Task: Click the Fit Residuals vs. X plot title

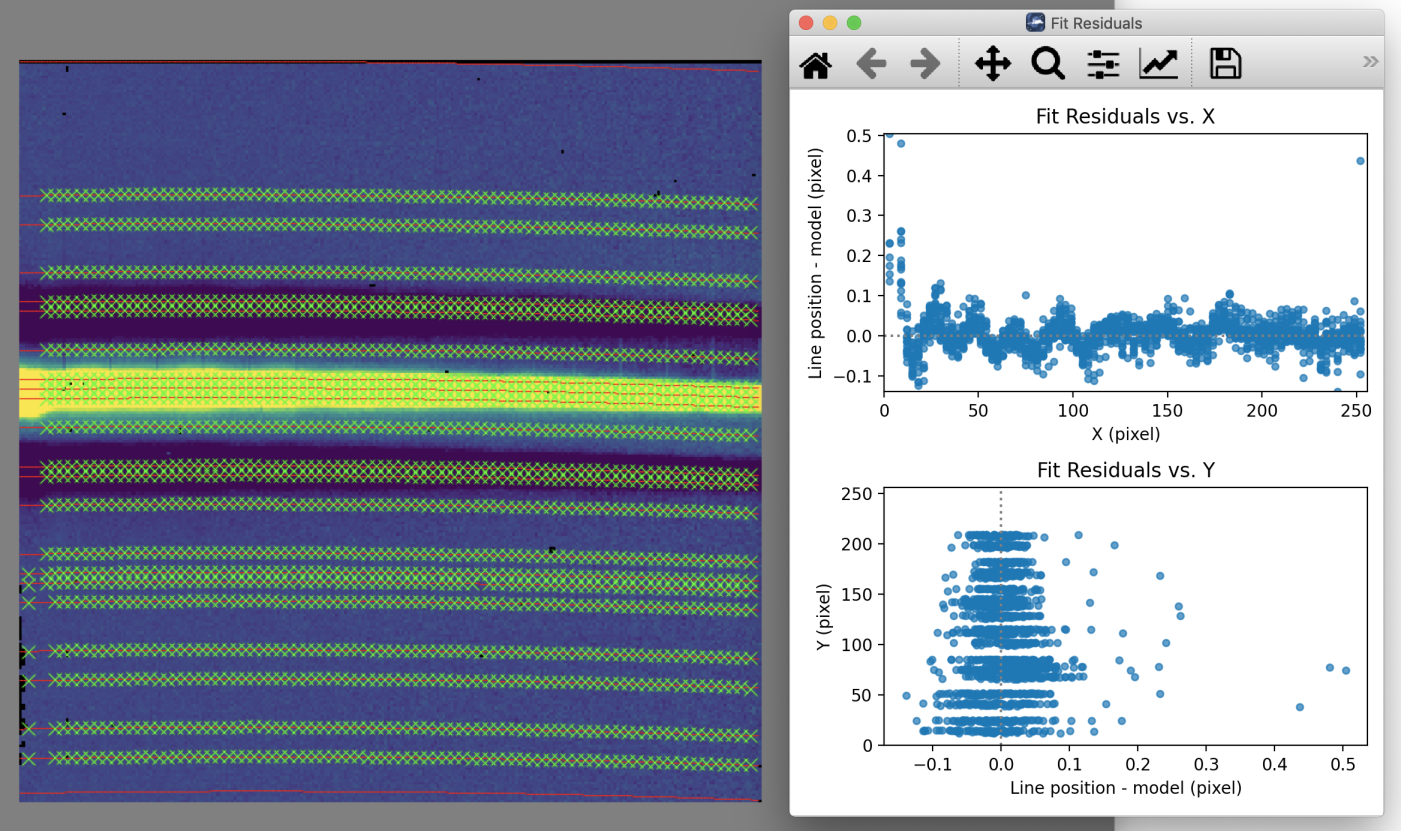Action: 1123,116
